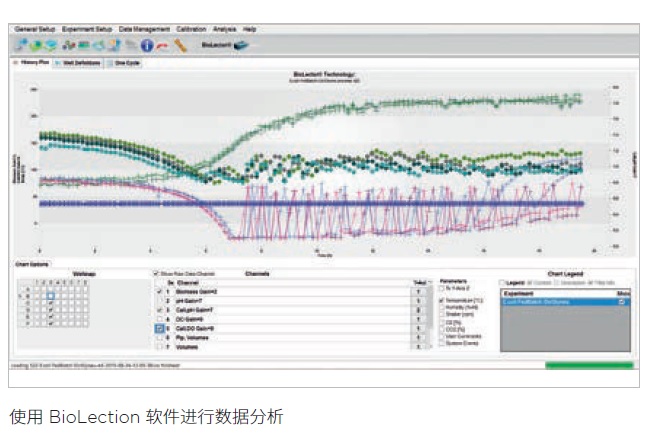Click the orange ruler tool icon
662x441 pixels.
click(180, 45)
